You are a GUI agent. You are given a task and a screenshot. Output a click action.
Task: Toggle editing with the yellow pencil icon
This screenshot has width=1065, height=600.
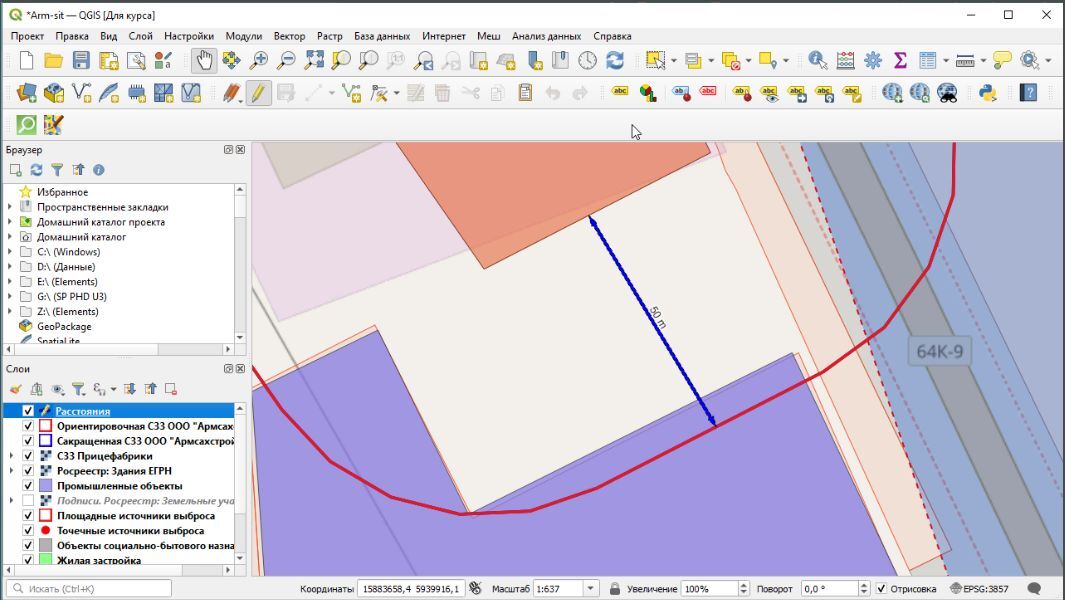click(258, 93)
